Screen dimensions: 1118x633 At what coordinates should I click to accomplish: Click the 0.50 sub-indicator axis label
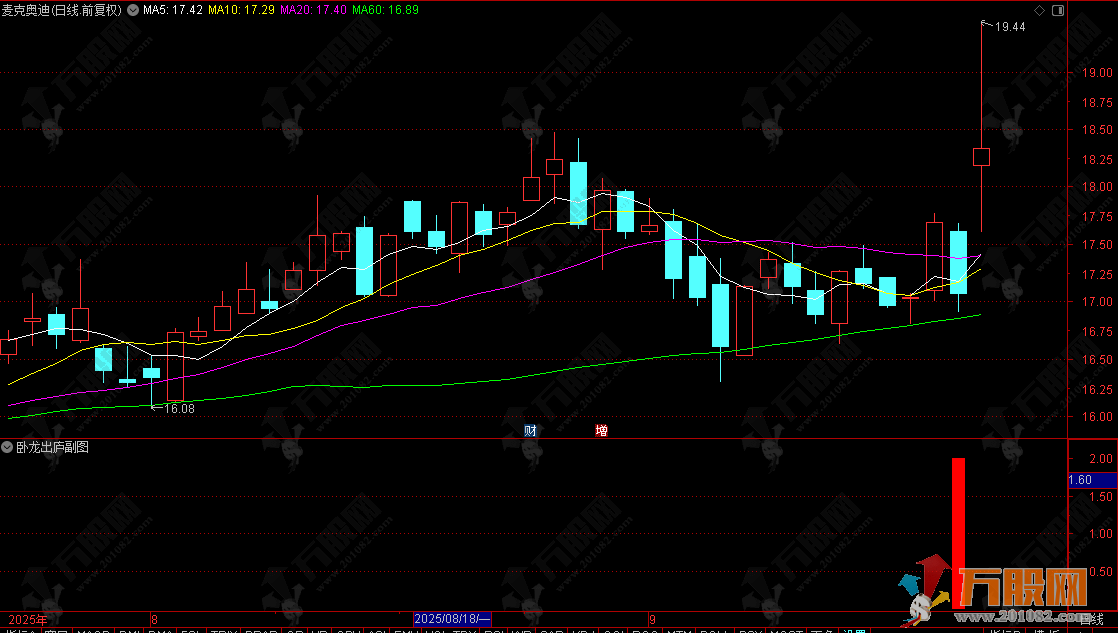point(1101,571)
